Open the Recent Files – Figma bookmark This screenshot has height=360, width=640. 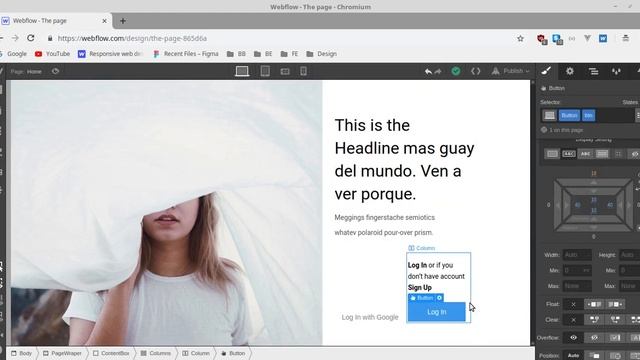(x=186, y=54)
